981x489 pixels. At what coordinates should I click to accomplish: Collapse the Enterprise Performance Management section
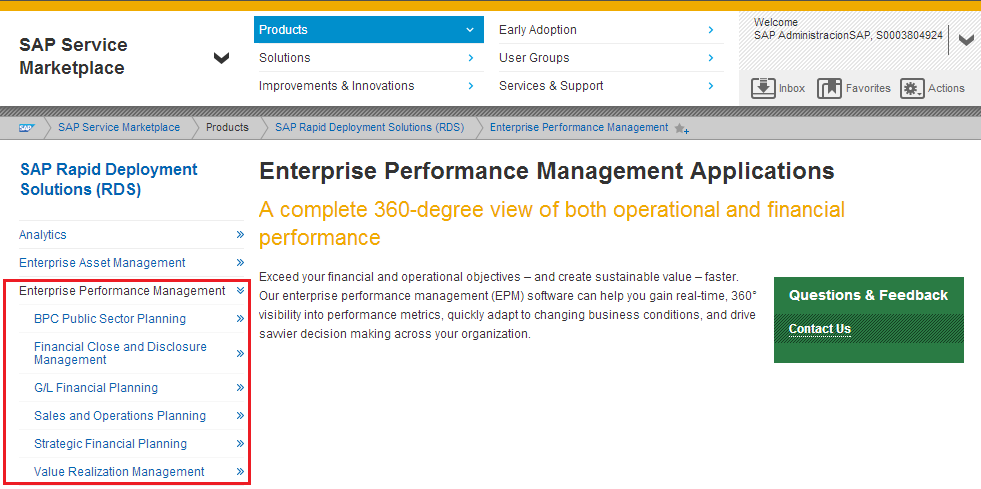point(240,291)
